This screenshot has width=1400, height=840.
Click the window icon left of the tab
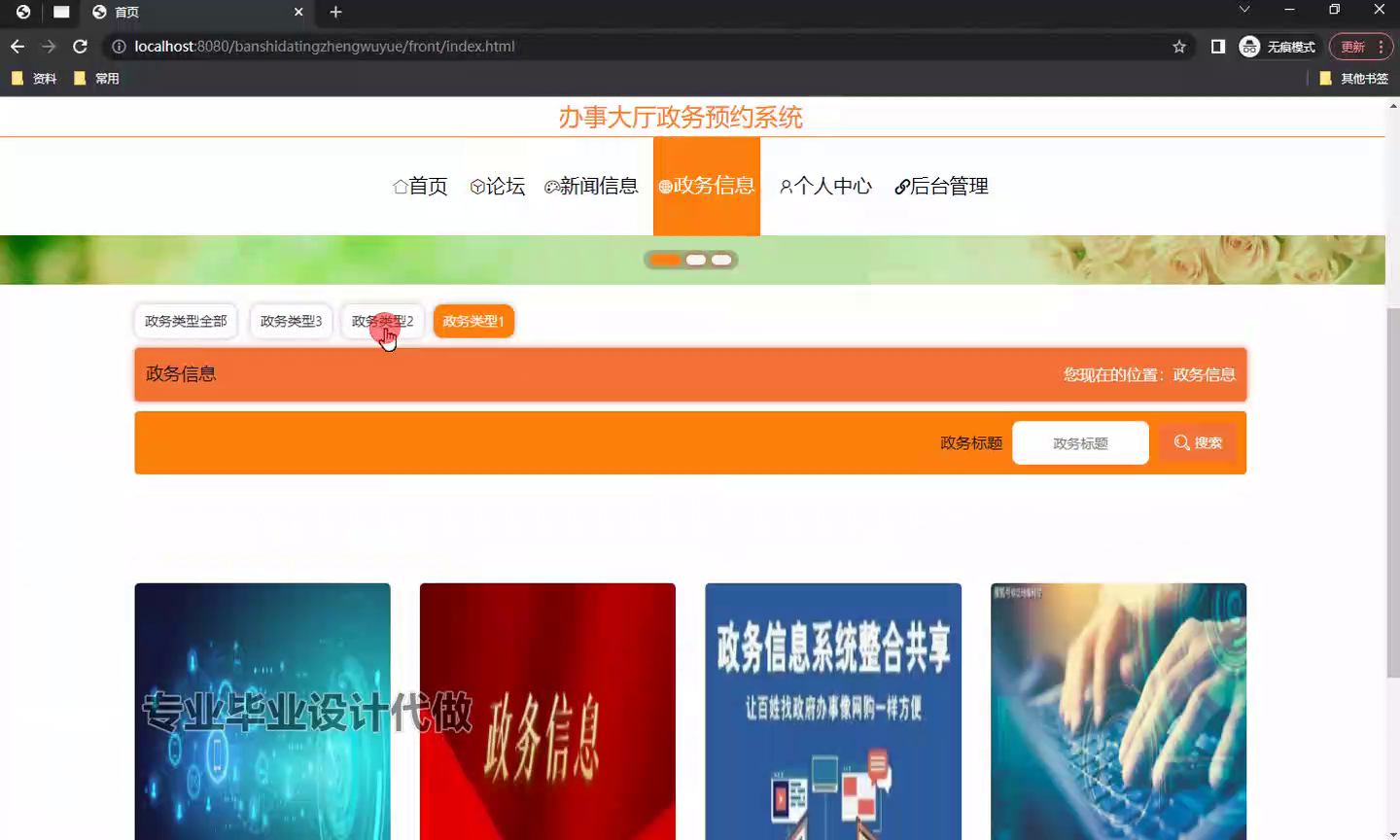(61, 12)
